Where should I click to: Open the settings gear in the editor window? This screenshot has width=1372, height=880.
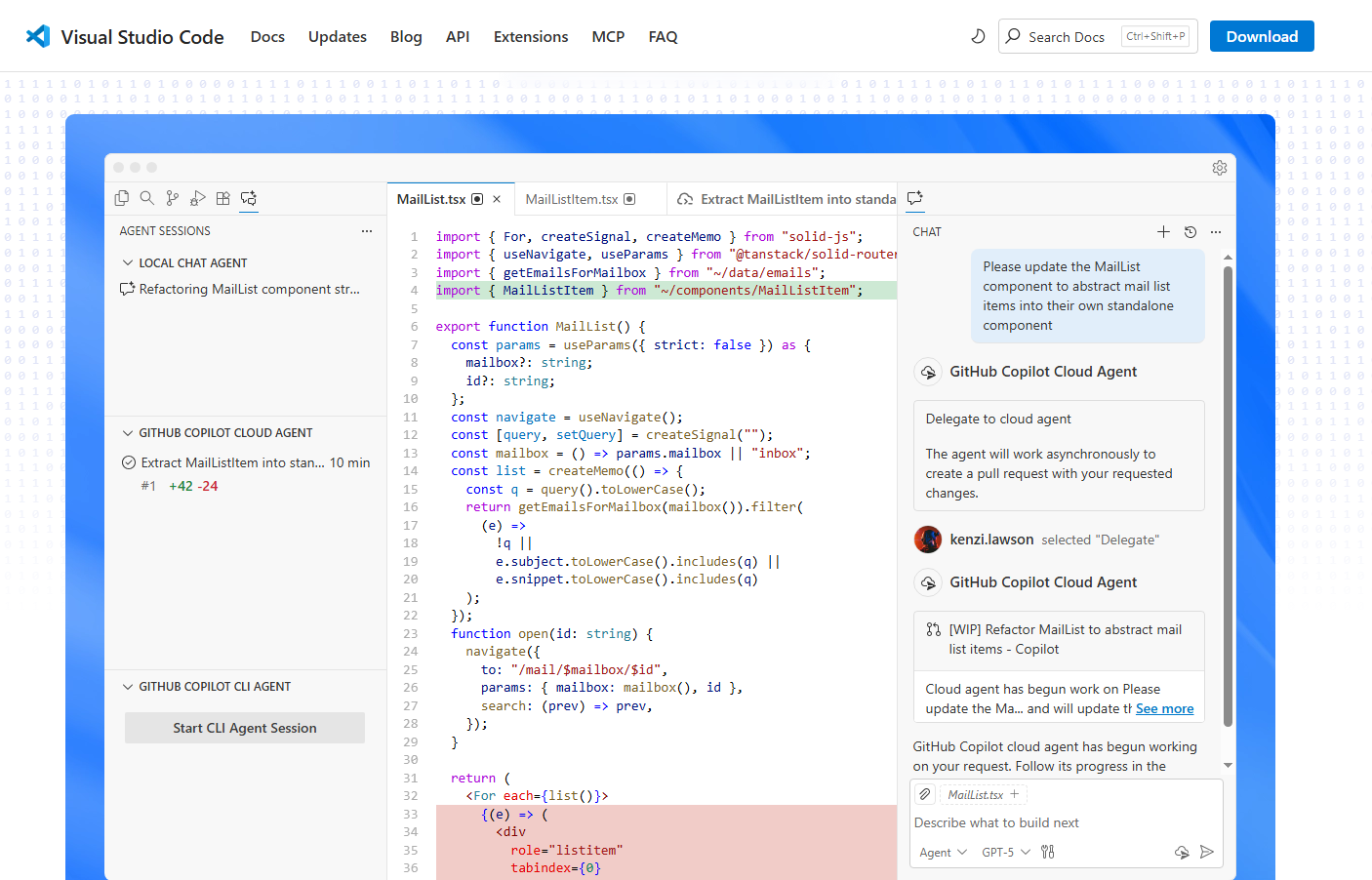point(1220,167)
